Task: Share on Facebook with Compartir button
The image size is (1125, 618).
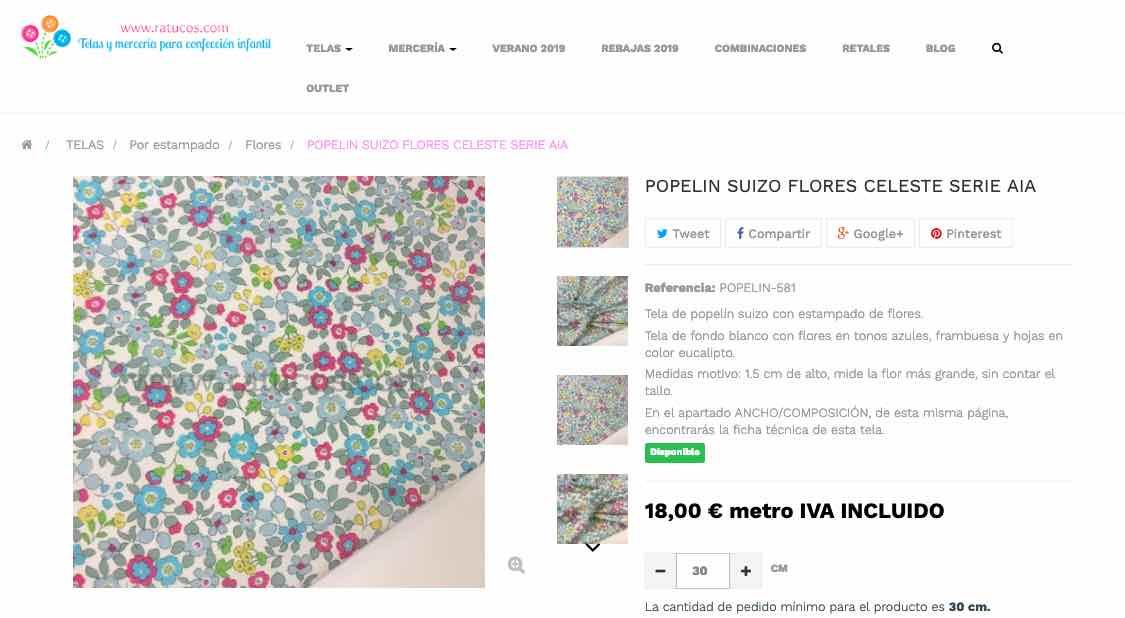Action: coord(773,233)
